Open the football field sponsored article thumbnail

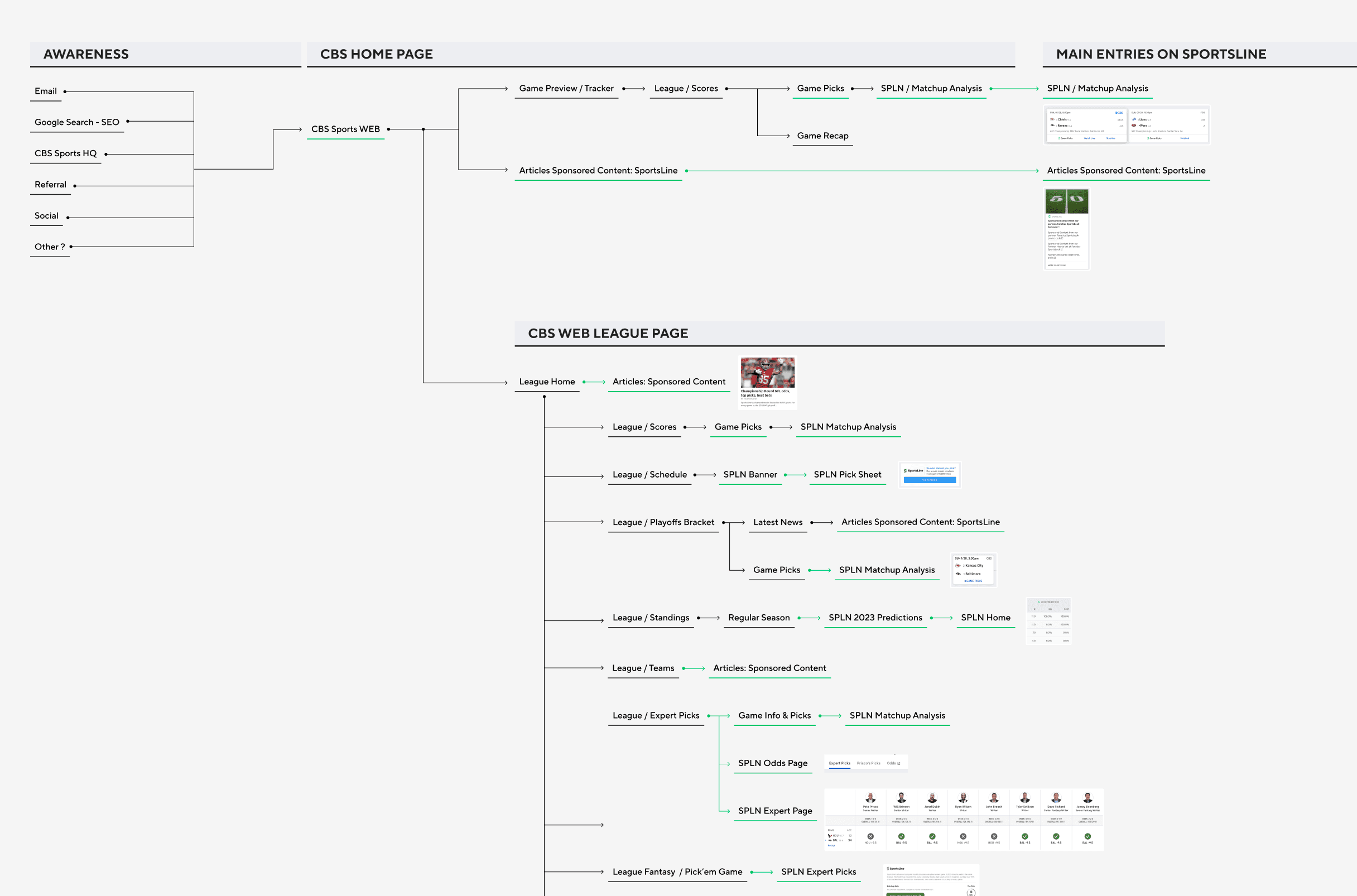(1067, 229)
